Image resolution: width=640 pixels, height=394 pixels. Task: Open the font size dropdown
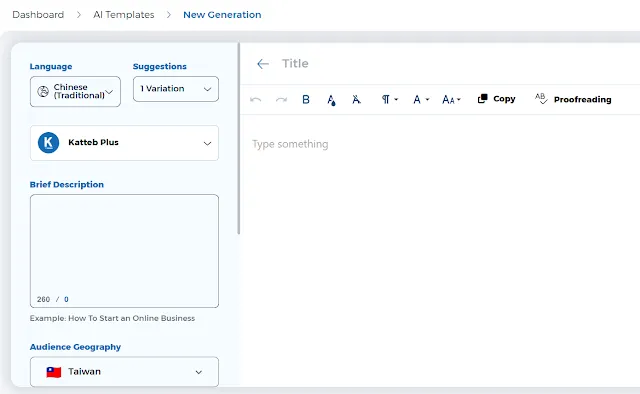pyautogui.click(x=451, y=100)
